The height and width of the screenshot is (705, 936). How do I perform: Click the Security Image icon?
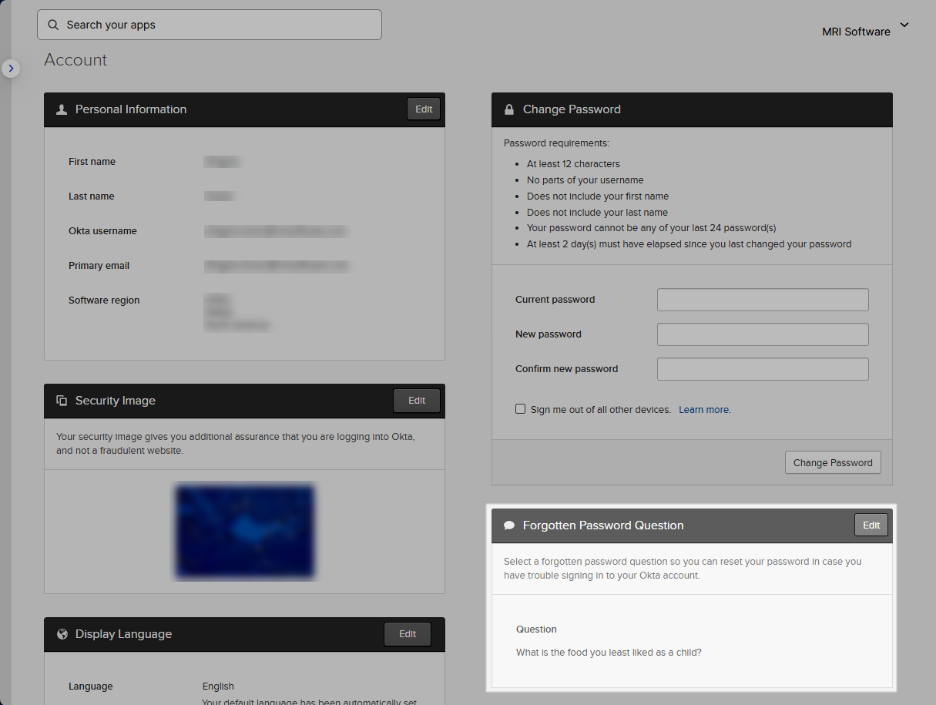(x=61, y=401)
